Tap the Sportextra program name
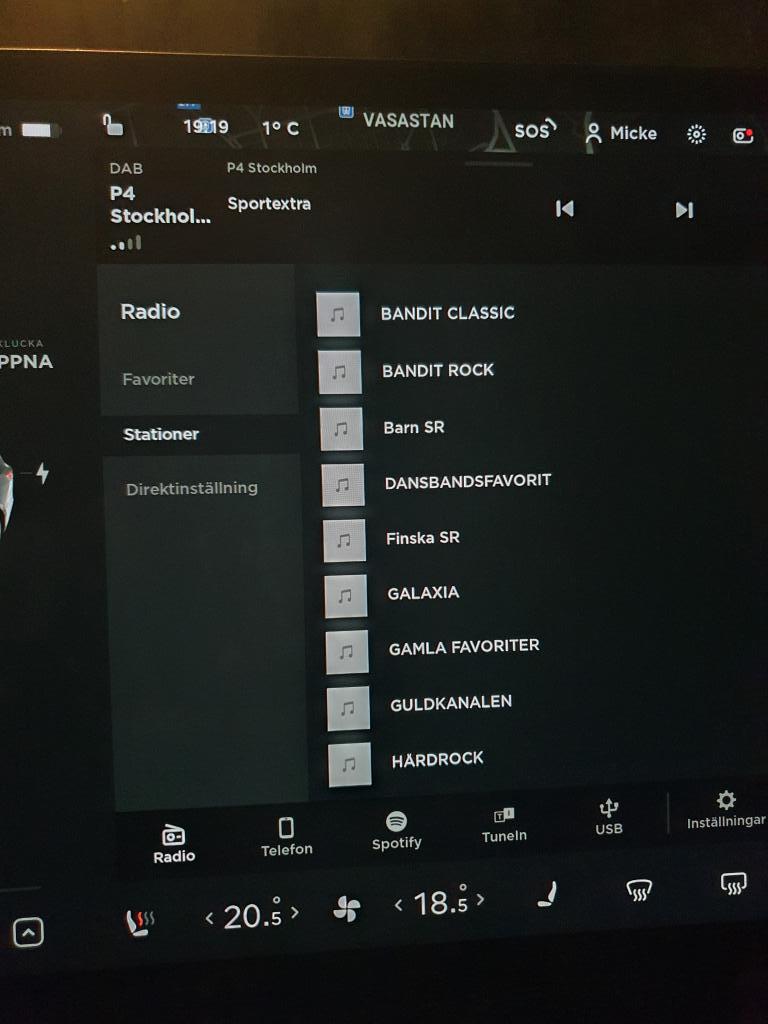 (269, 204)
